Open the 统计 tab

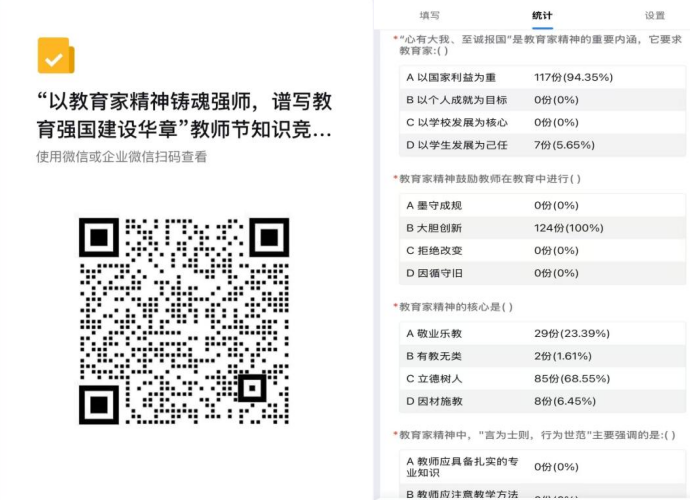[542, 15]
